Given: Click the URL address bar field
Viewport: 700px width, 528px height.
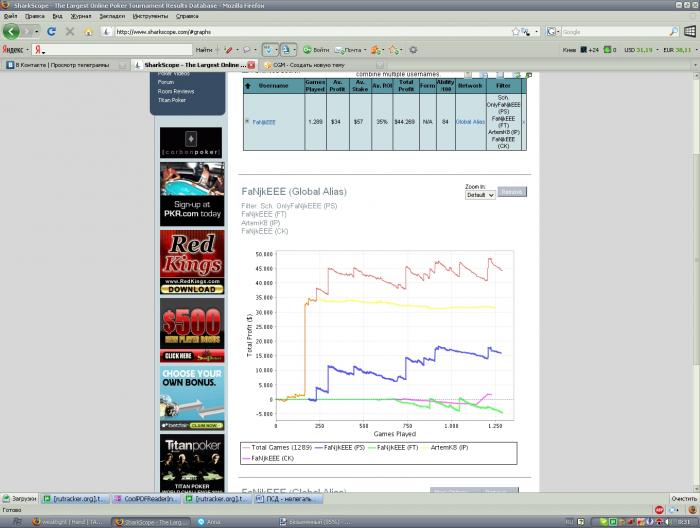Looking at the screenshot, I should [x=308, y=32].
